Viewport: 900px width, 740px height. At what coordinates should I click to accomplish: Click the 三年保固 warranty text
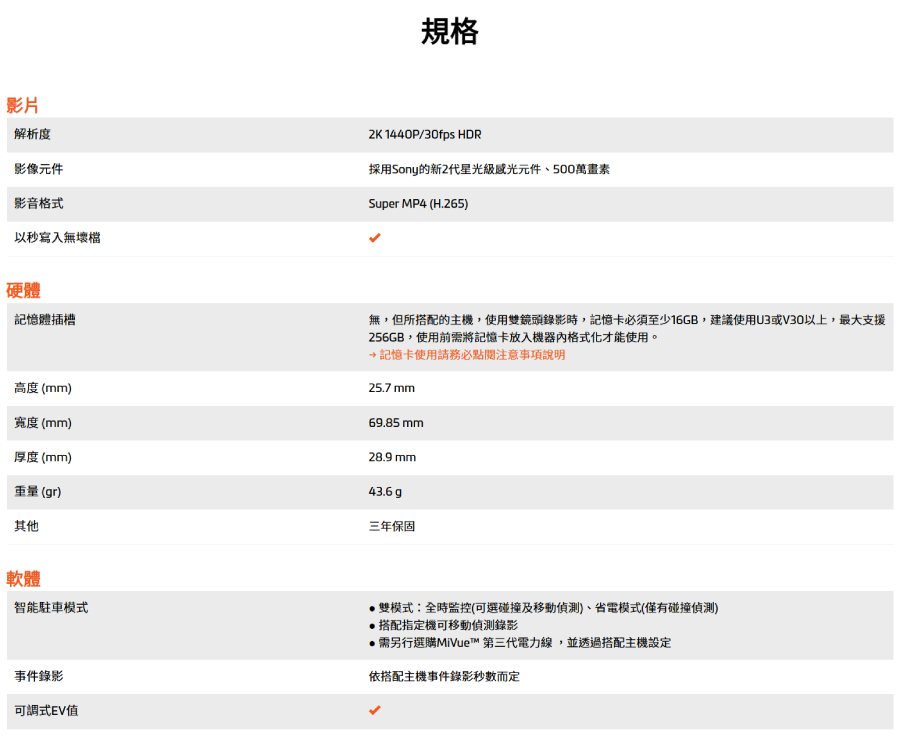tap(392, 526)
